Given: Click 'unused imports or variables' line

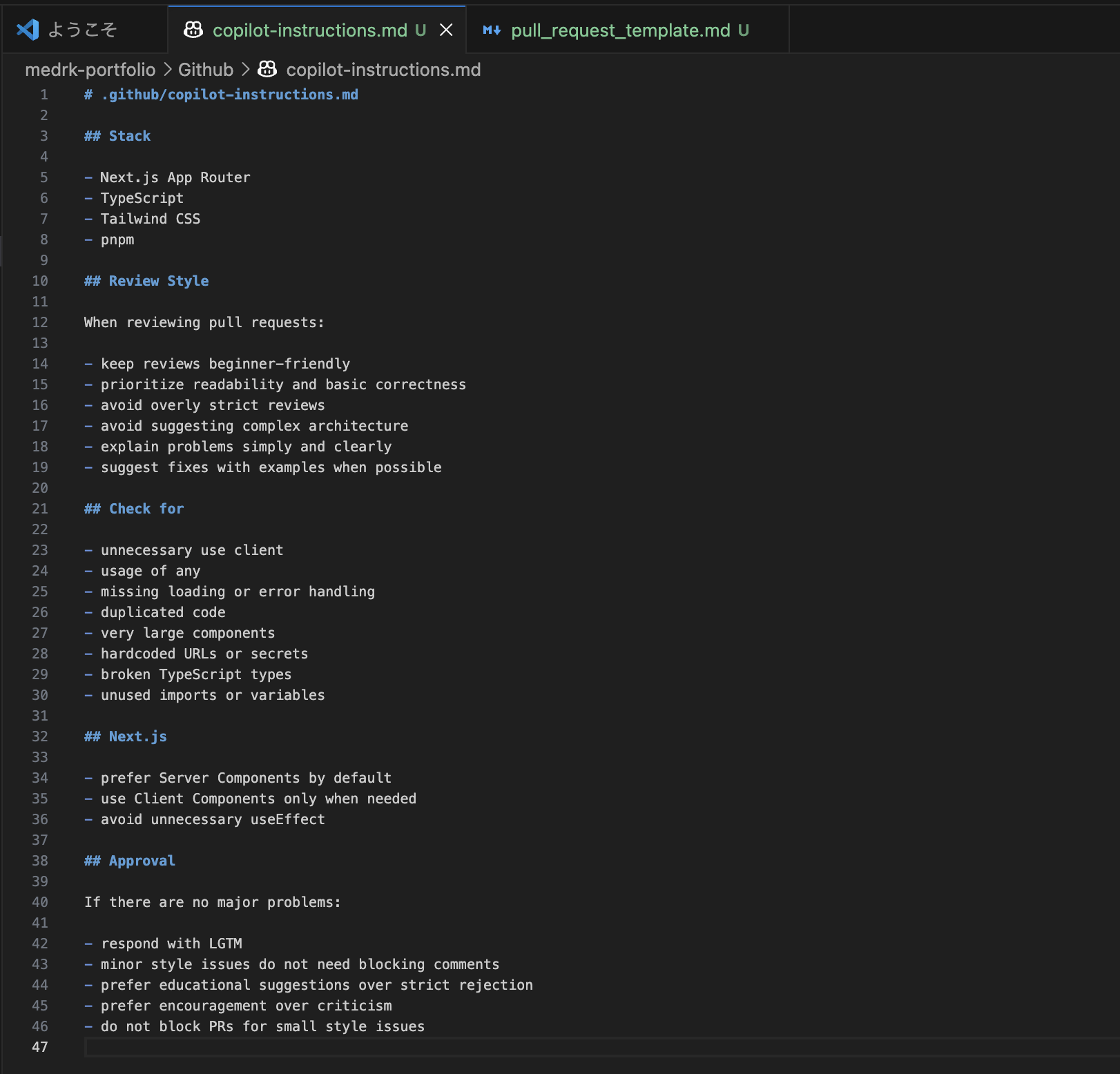Looking at the screenshot, I should [213, 695].
